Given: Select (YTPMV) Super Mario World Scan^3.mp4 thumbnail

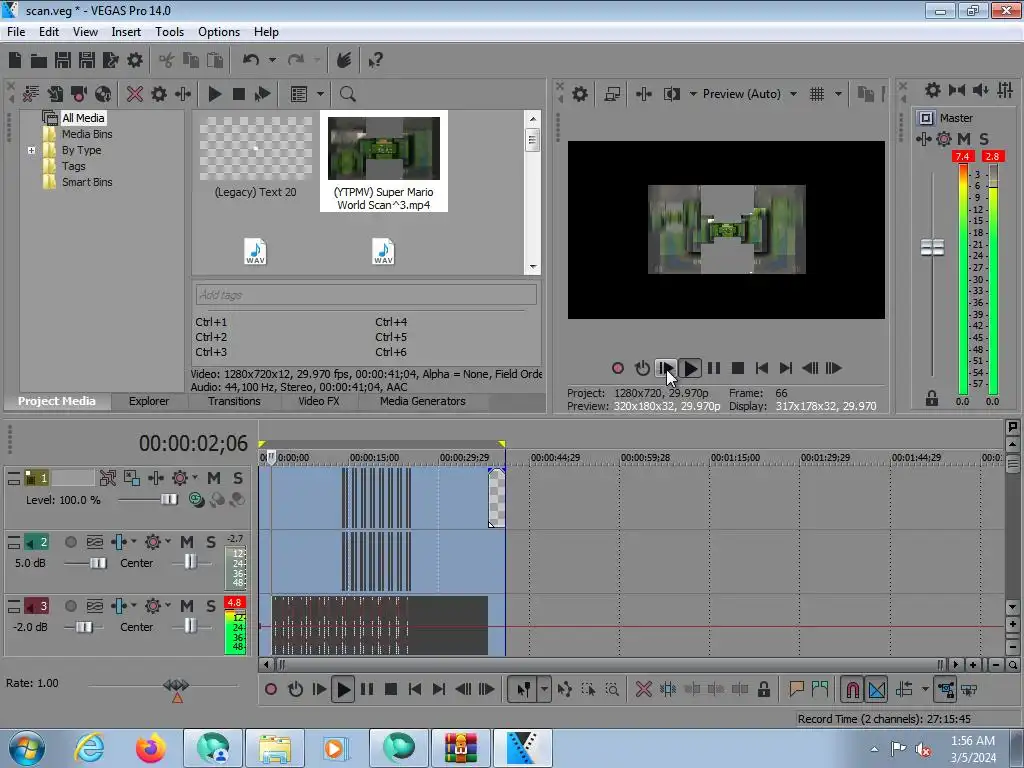Looking at the screenshot, I should (383, 161).
